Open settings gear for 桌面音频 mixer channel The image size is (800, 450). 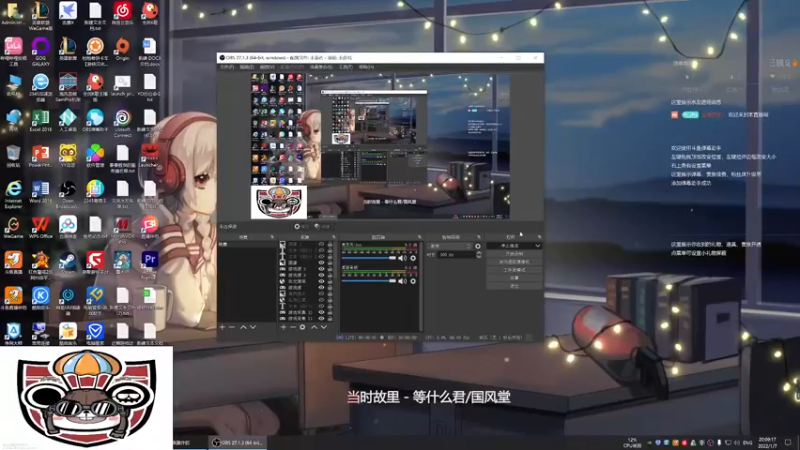(413, 281)
